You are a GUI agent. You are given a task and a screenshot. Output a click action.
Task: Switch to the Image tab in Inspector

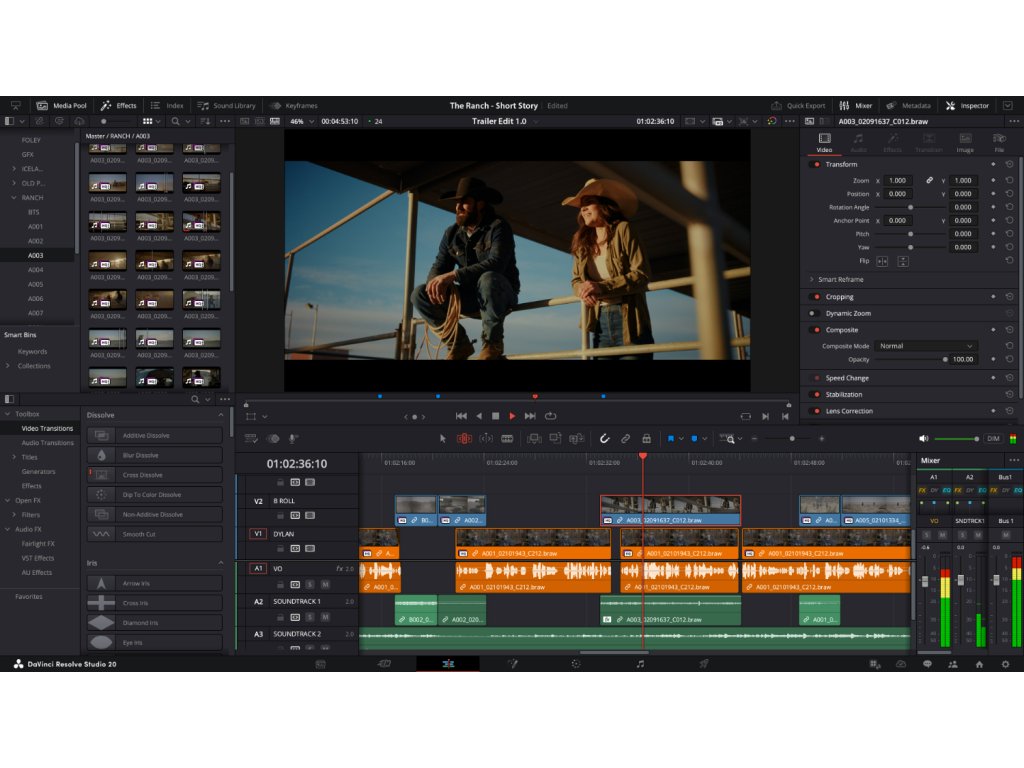tap(964, 143)
